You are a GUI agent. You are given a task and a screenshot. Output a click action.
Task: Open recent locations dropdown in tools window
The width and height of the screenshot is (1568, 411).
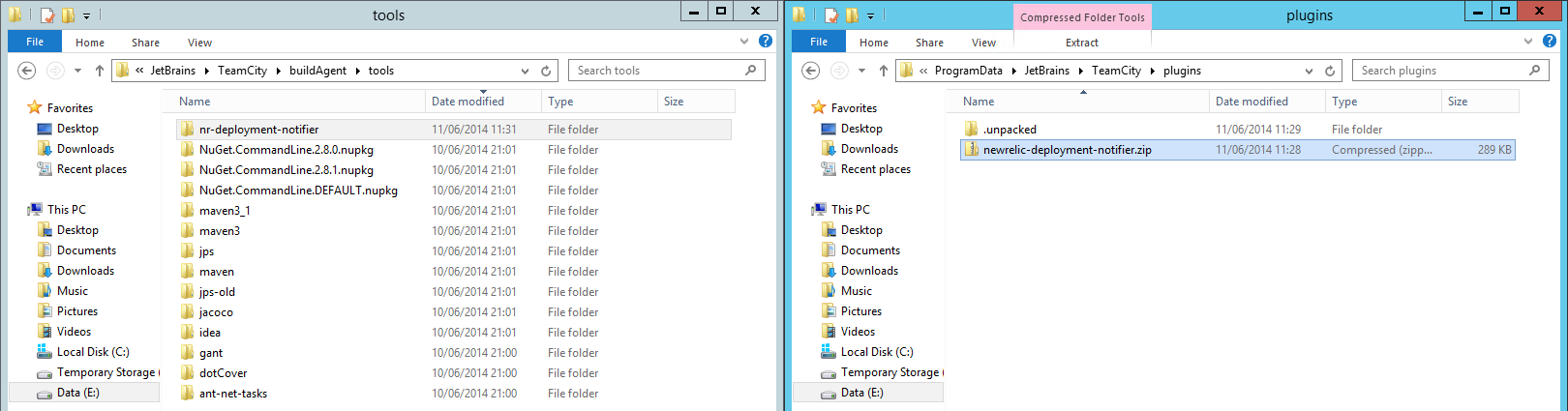tap(78, 71)
